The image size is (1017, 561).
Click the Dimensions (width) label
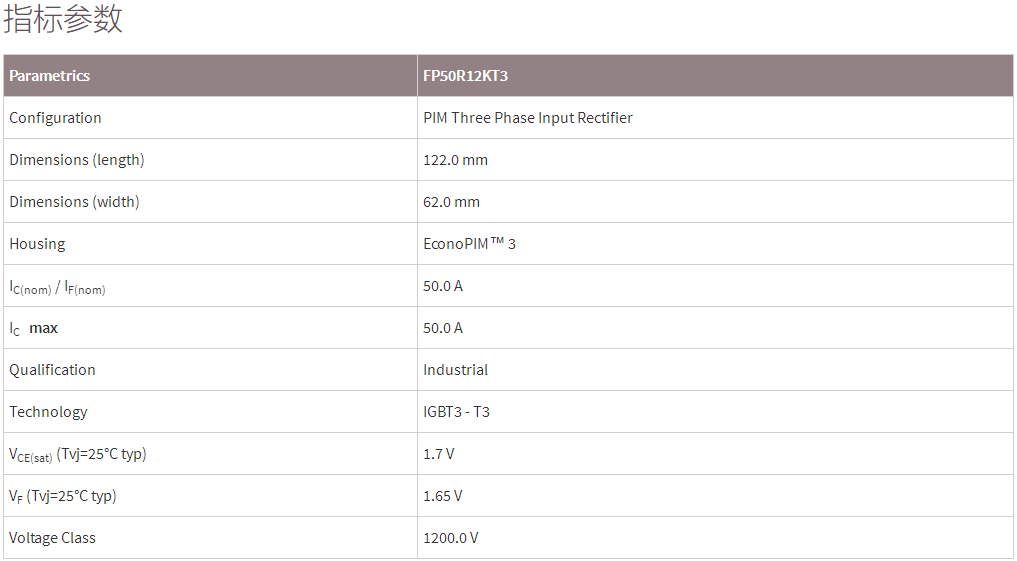point(75,202)
